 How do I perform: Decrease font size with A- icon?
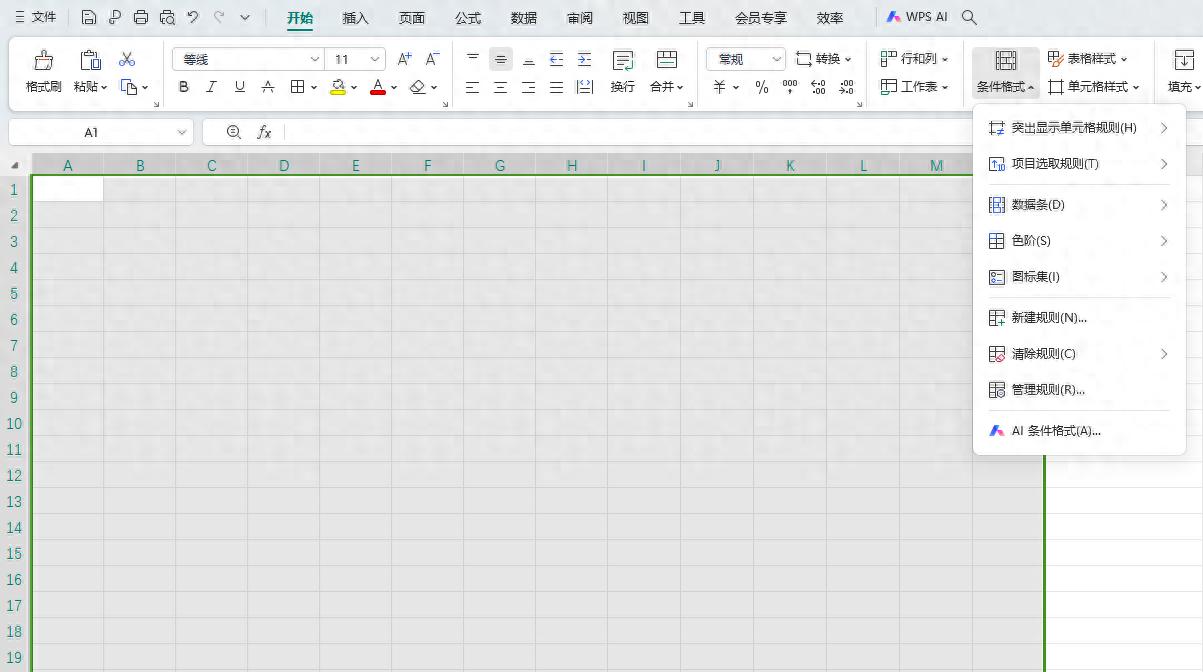432,60
